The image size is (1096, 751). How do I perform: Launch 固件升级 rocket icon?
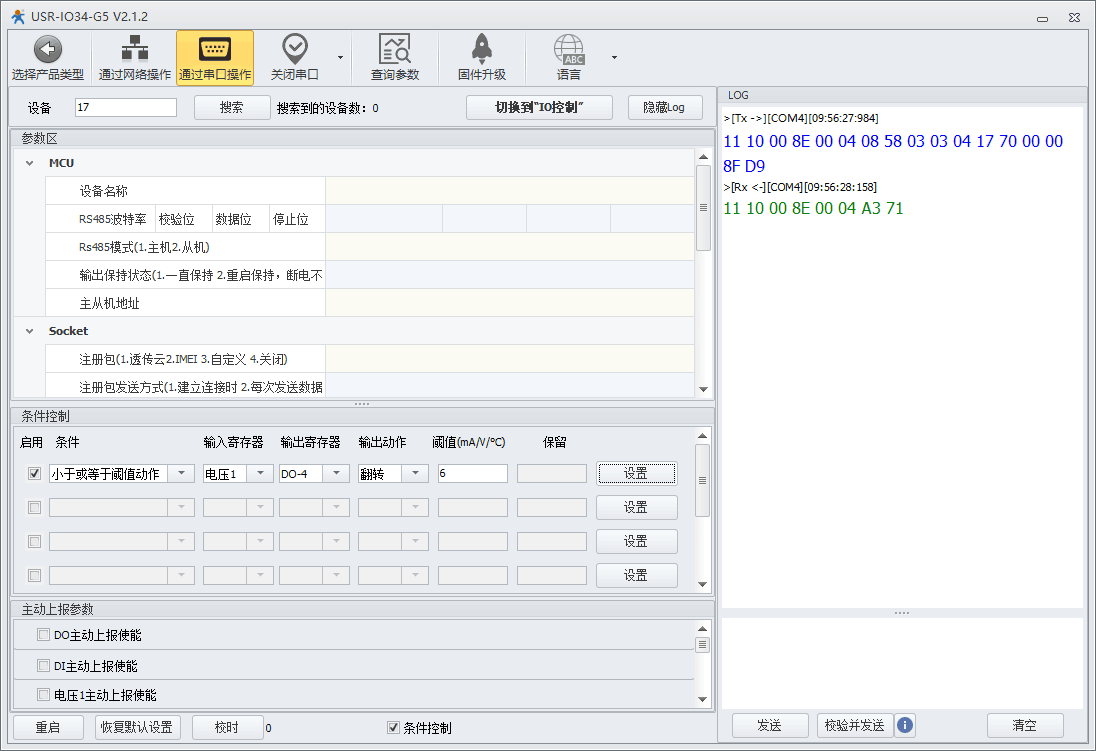[481, 49]
